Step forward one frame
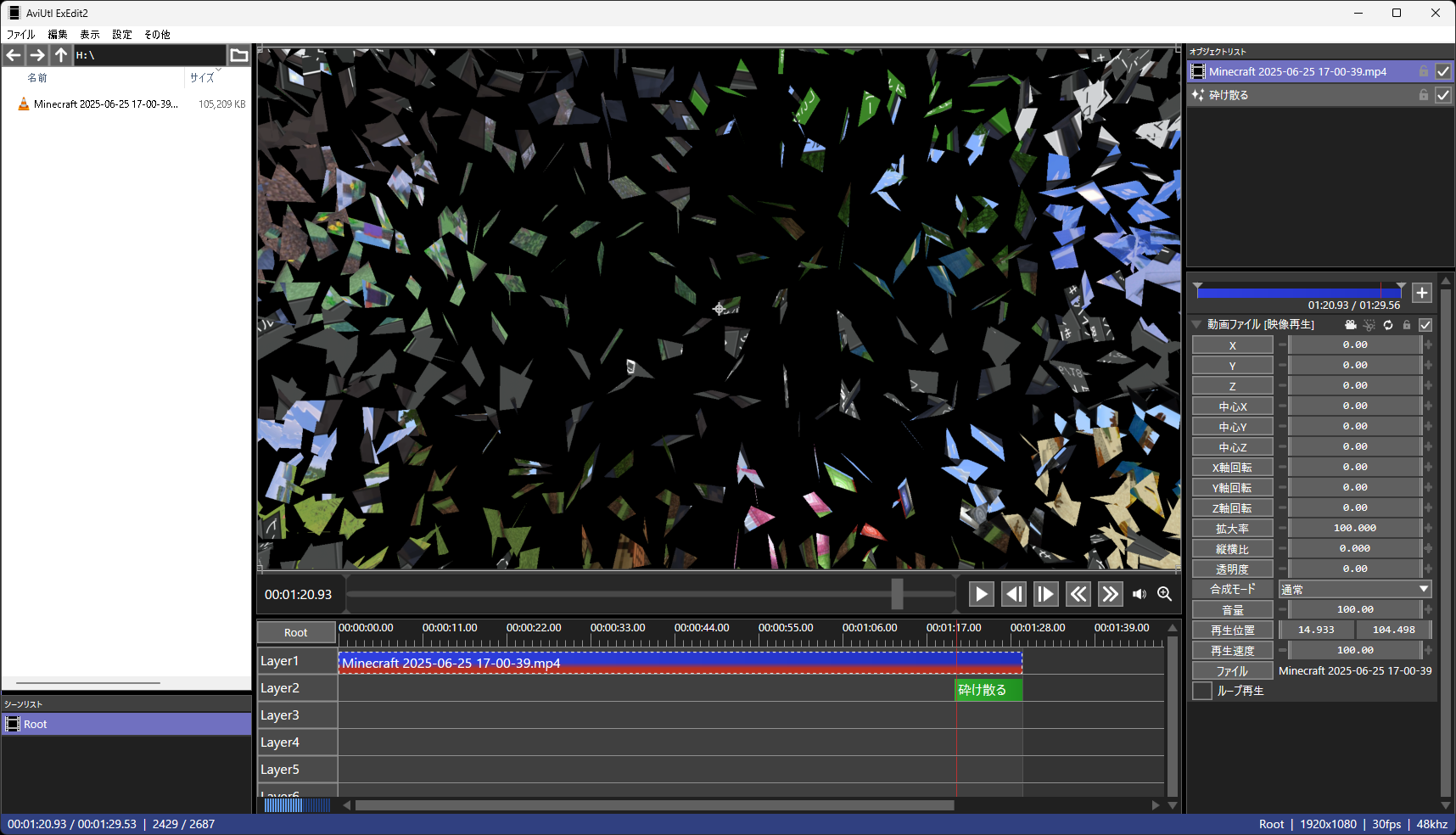 (x=1045, y=594)
